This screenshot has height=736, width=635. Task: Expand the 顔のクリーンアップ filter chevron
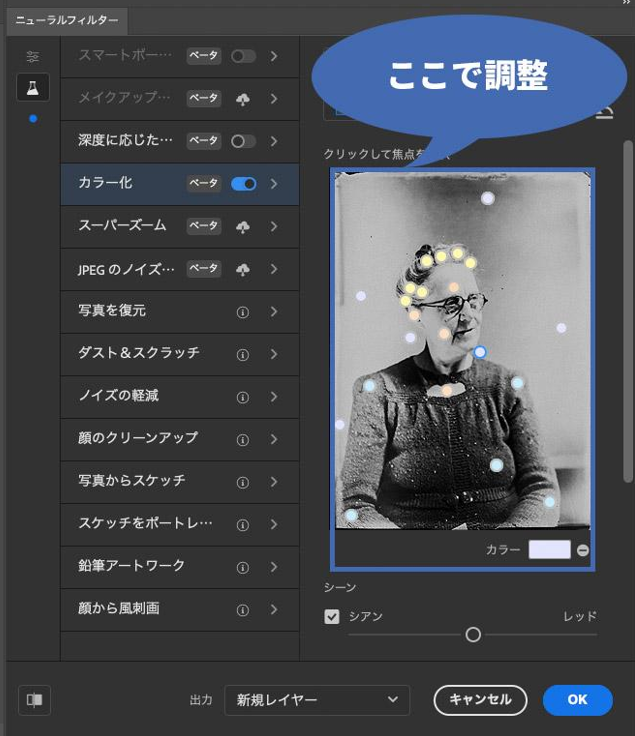[x=274, y=439]
